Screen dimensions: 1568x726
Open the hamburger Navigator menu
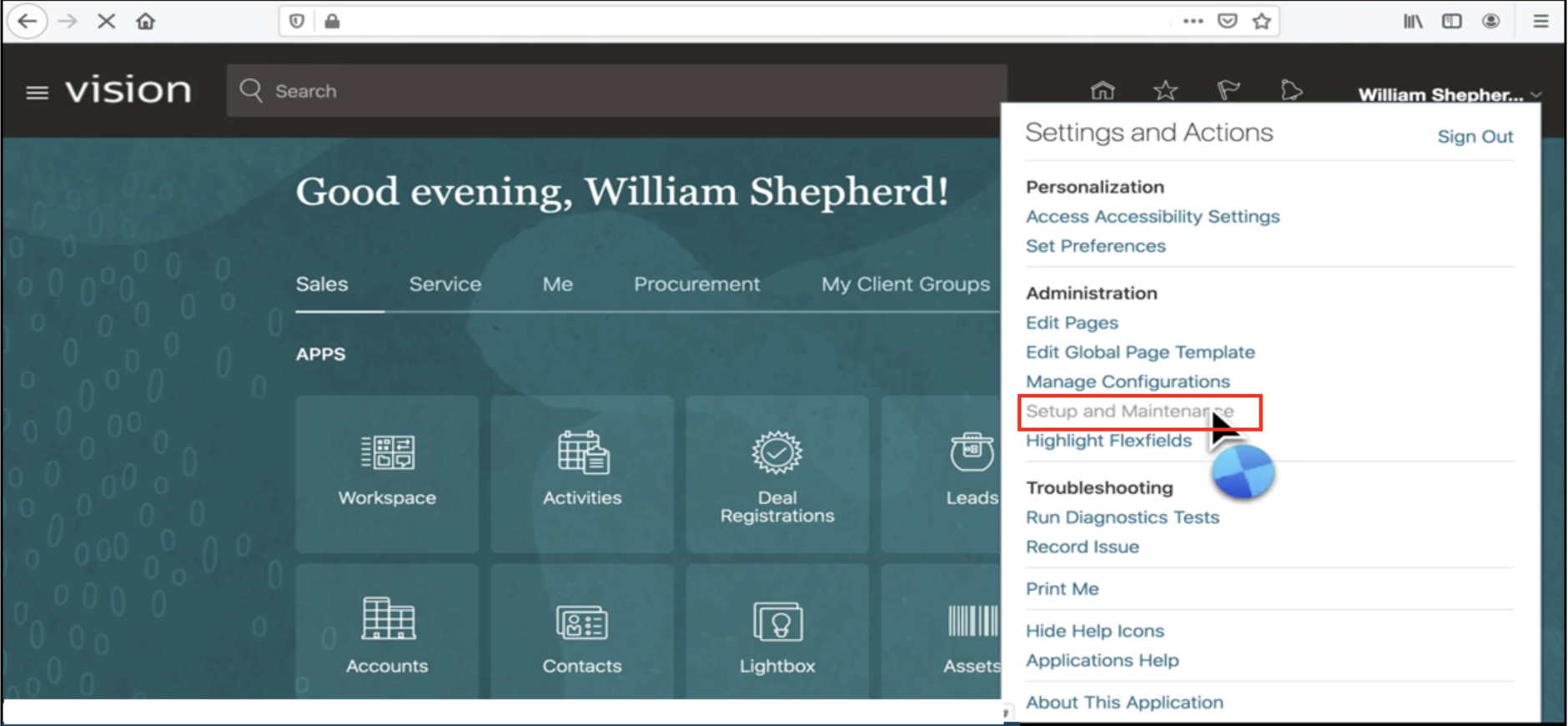(x=37, y=92)
